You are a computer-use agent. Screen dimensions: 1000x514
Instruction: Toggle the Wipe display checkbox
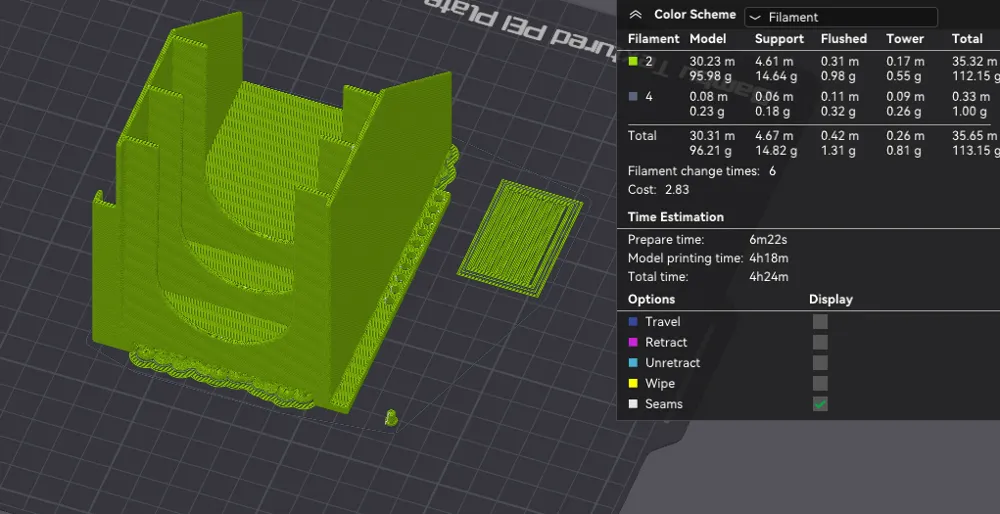[x=820, y=383]
